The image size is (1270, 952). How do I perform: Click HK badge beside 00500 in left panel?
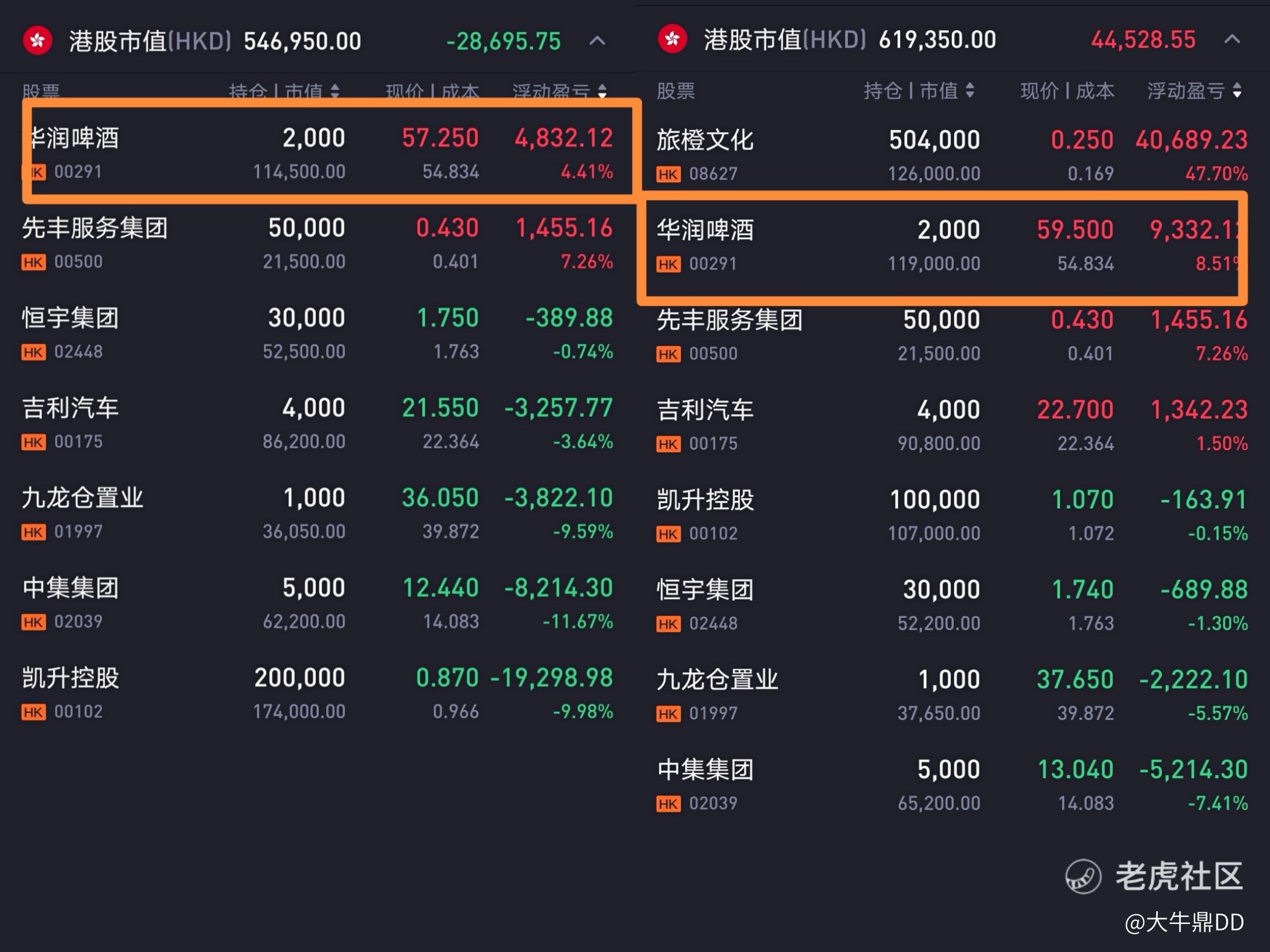coord(33,262)
